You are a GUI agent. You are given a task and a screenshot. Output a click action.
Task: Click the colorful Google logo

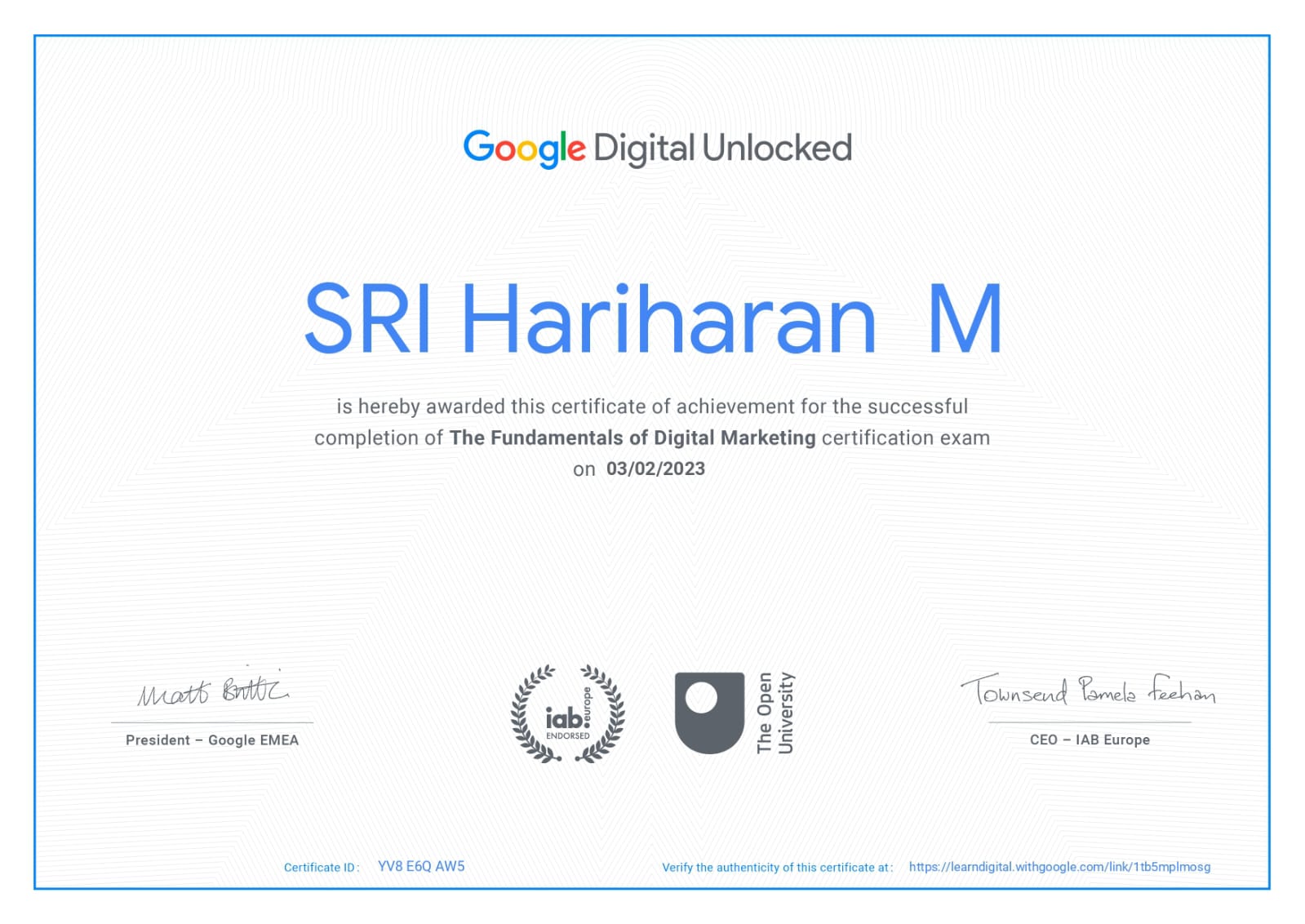point(524,148)
